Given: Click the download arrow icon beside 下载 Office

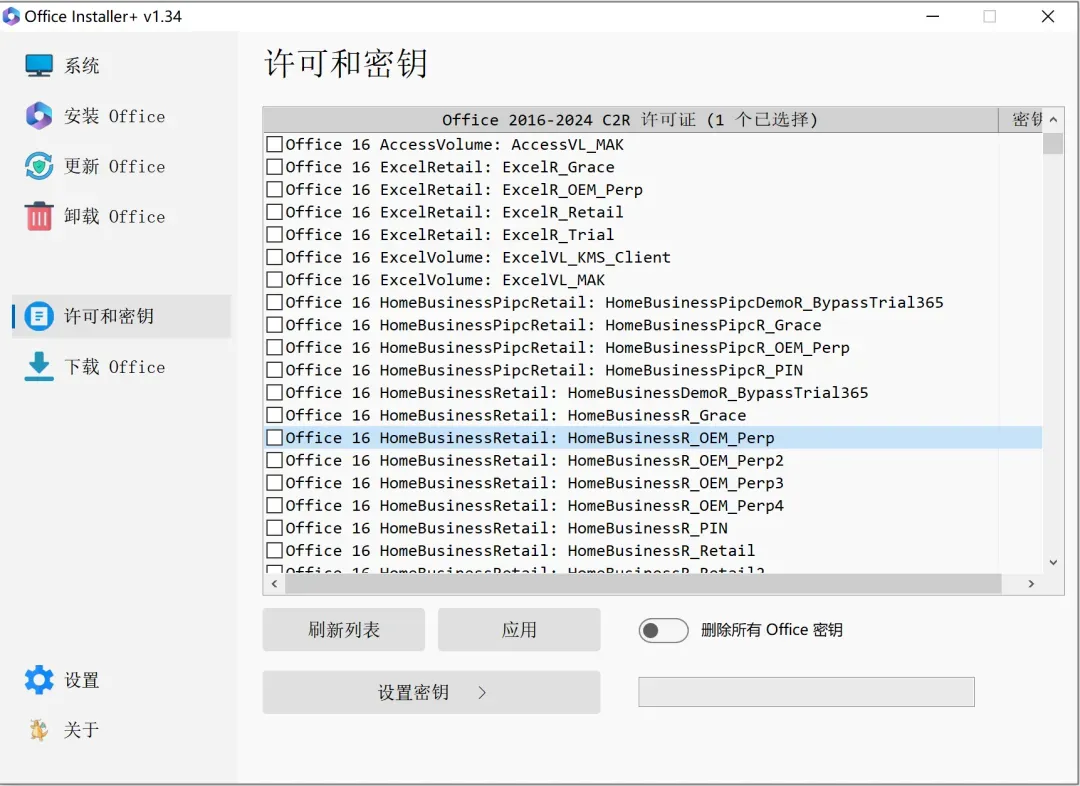Looking at the screenshot, I should pyautogui.click(x=39, y=366).
